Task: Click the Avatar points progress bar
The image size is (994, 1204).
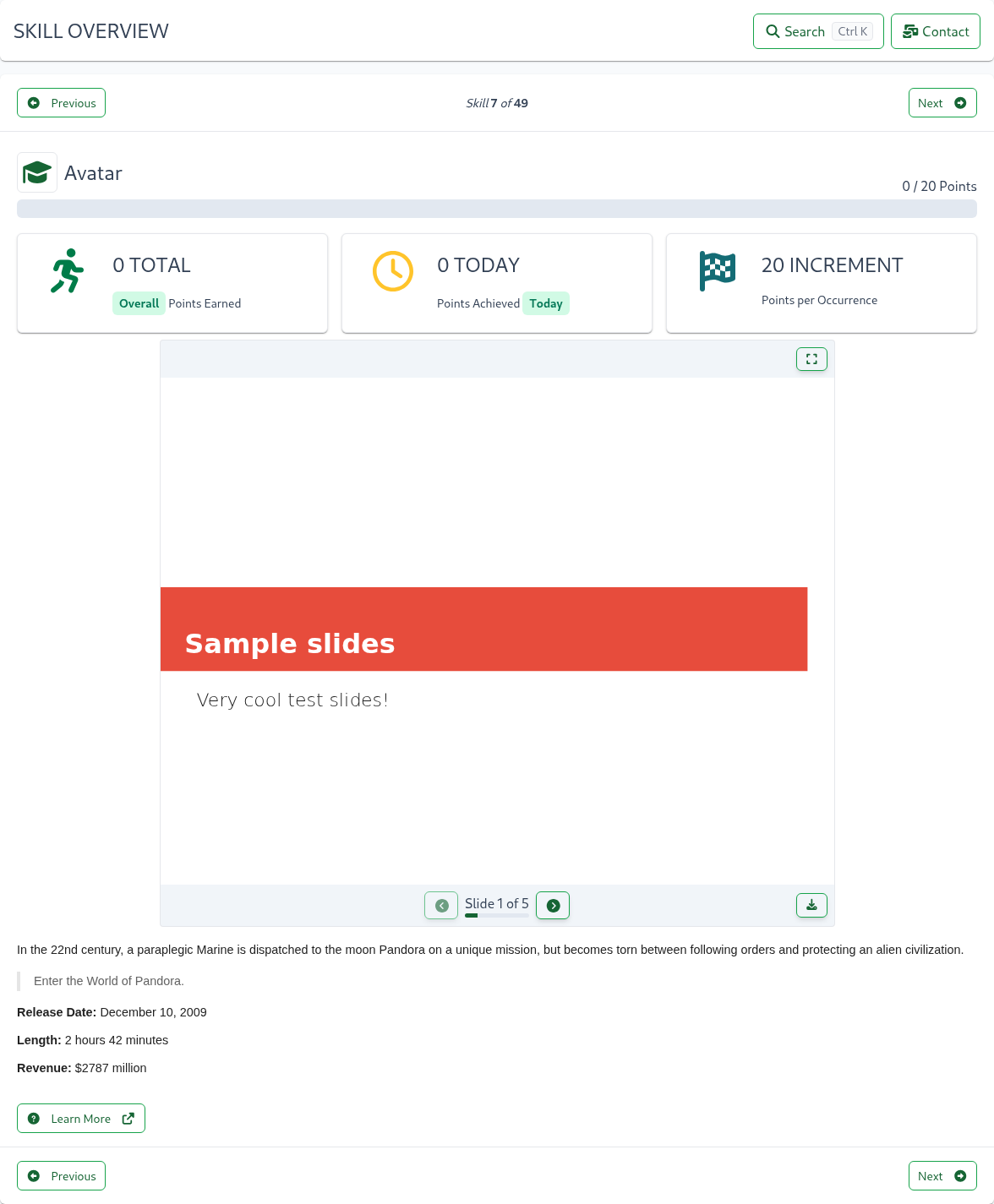Action: 497,209
